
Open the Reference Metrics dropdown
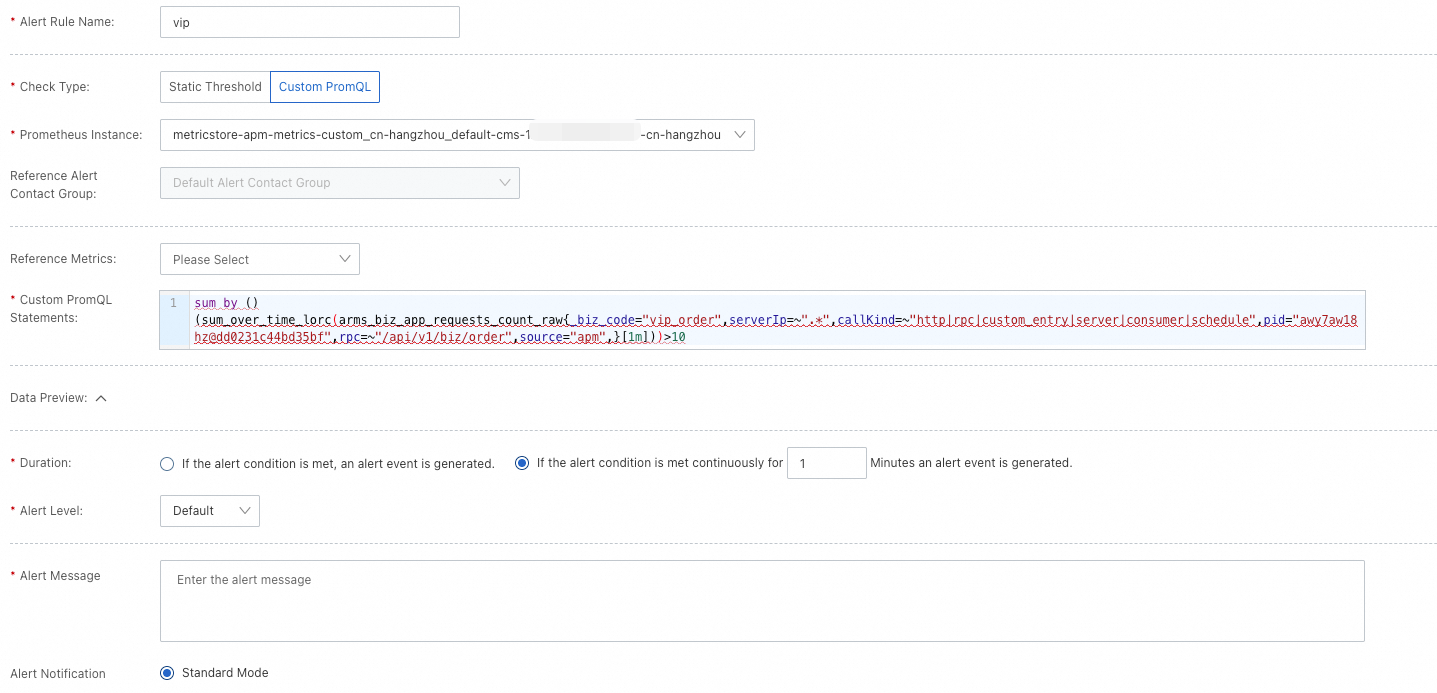point(259,259)
